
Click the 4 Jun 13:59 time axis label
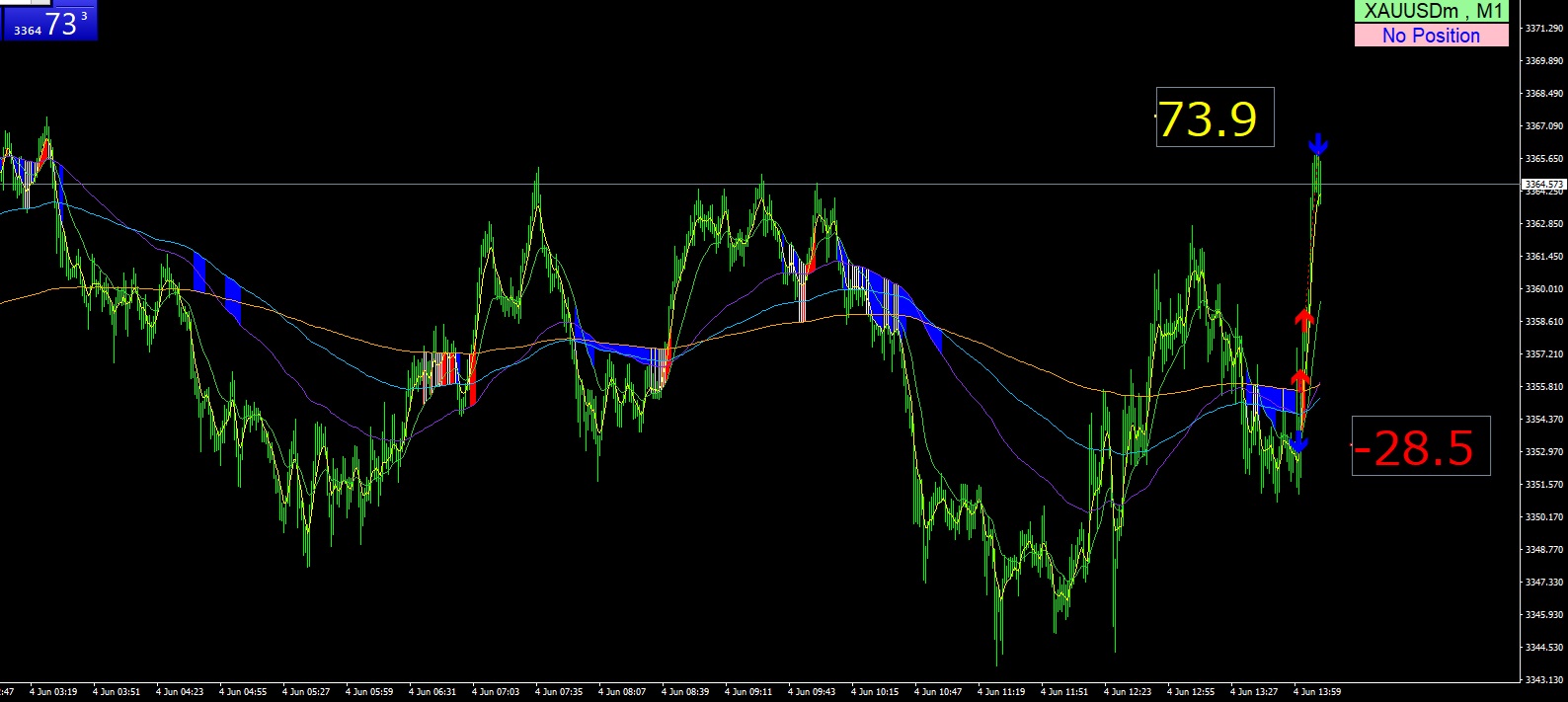click(x=1317, y=692)
